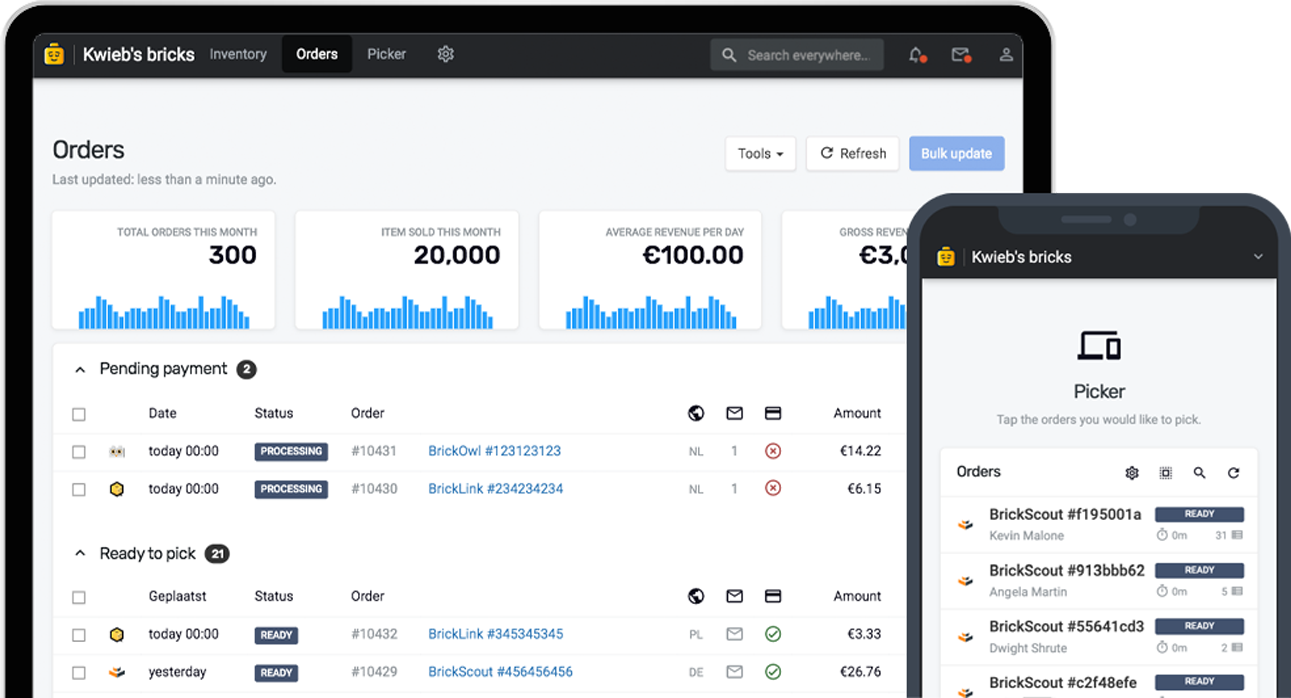The image size is (1291, 698).
Task: Click the Date column header in Pending payment
Action: [x=162, y=413]
